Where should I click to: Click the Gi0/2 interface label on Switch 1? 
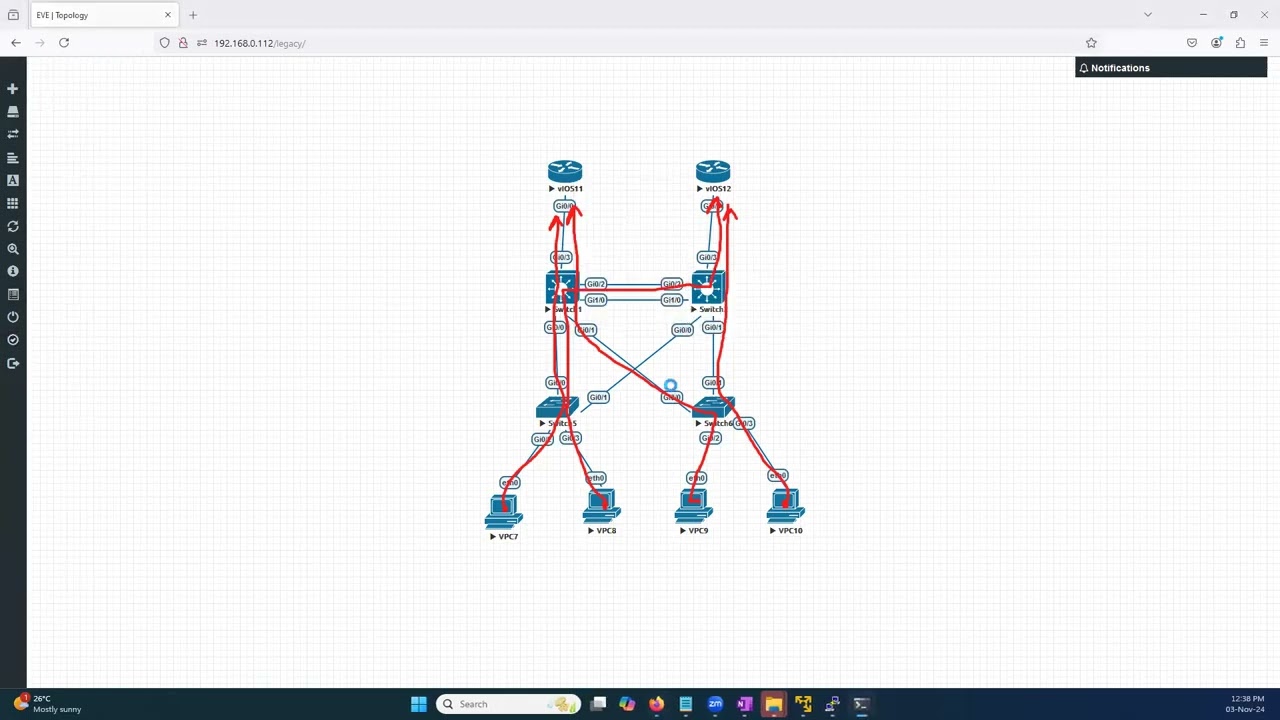(596, 284)
